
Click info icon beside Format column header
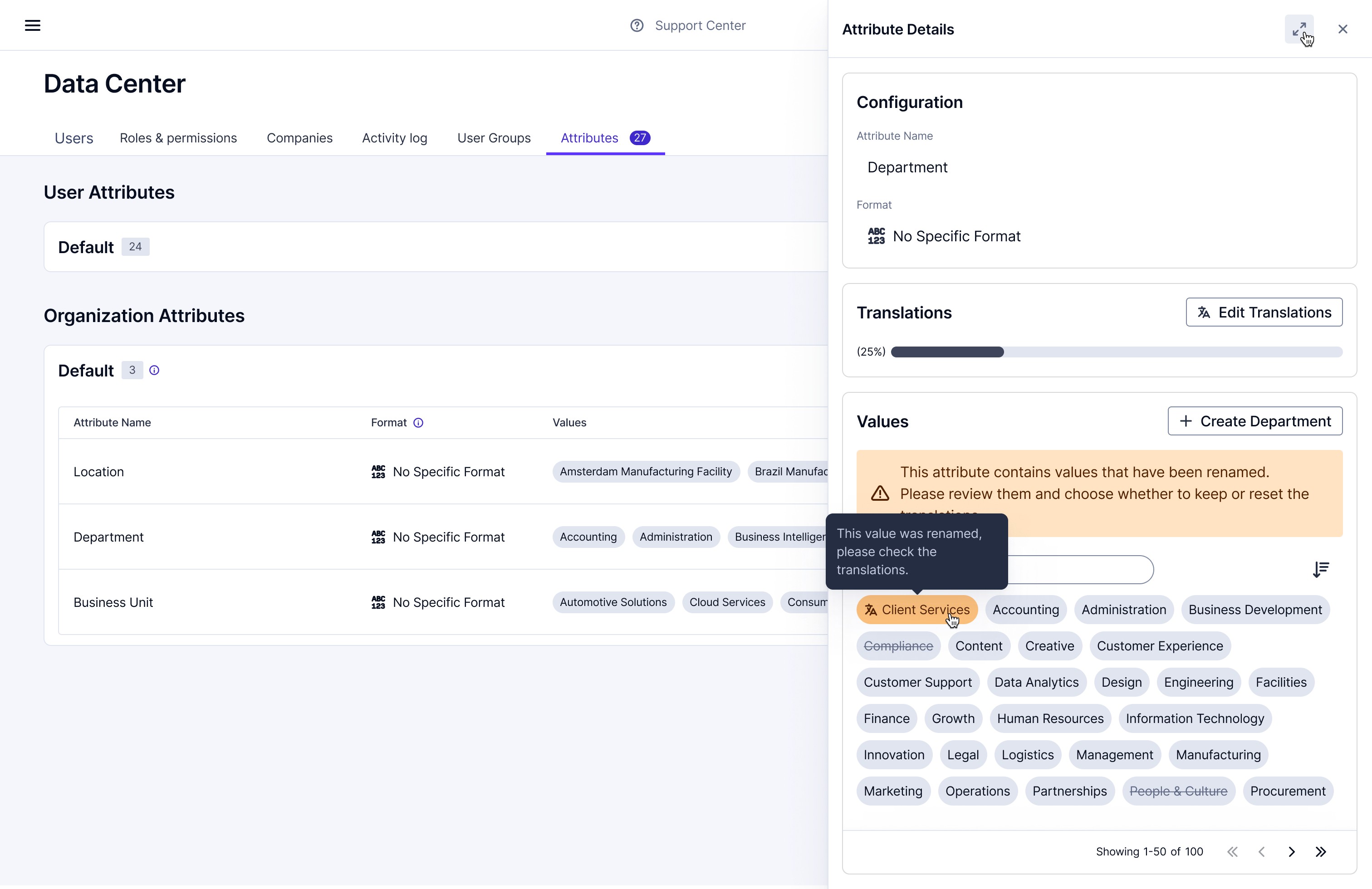coord(418,423)
